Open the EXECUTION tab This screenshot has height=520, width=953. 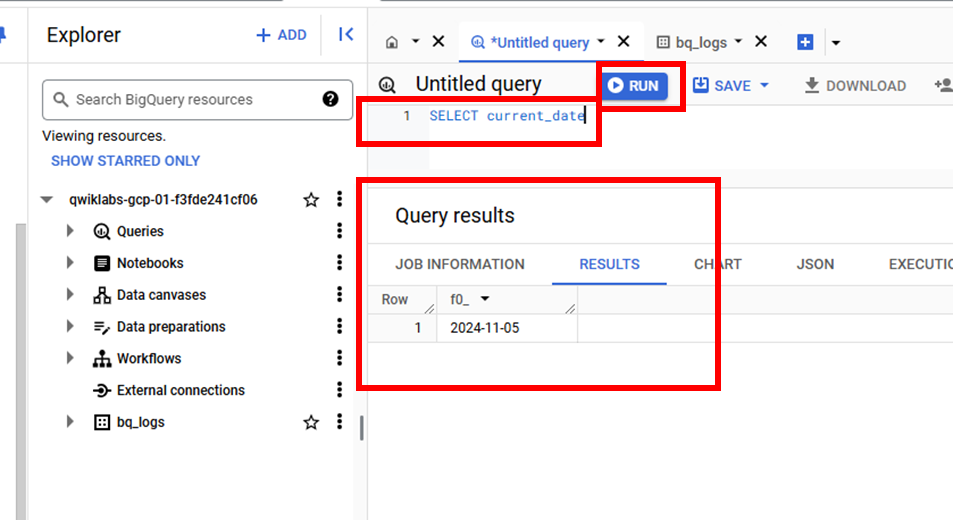921,264
